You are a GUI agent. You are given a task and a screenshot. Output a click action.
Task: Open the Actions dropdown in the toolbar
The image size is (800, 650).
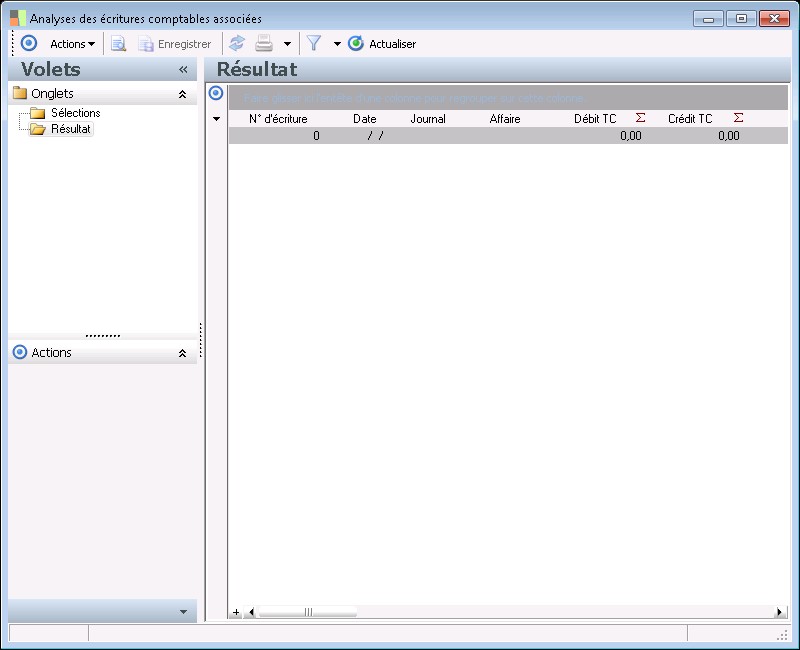click(x=72, y=44)
